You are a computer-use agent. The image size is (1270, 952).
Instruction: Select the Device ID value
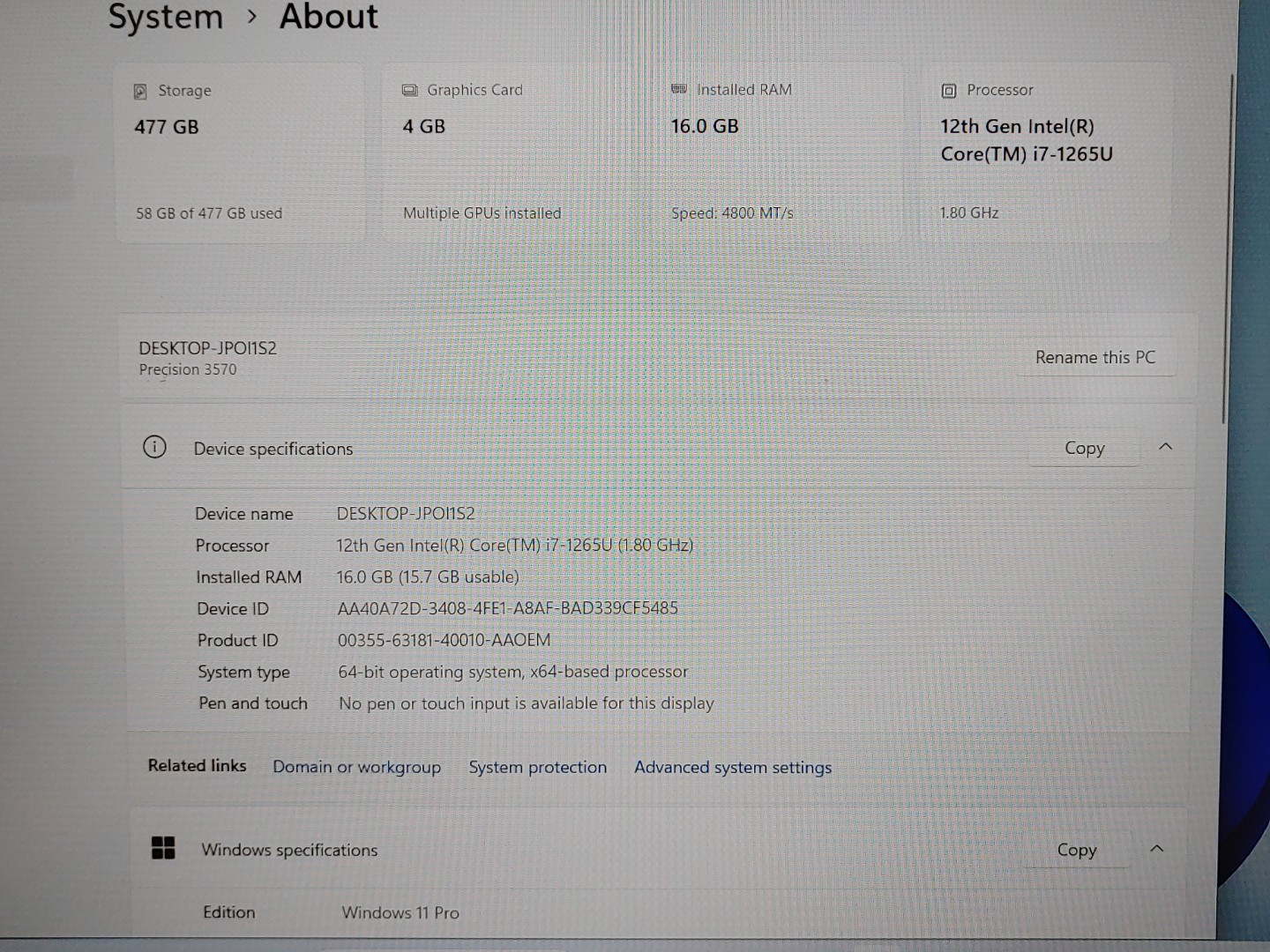coord(508,608)
